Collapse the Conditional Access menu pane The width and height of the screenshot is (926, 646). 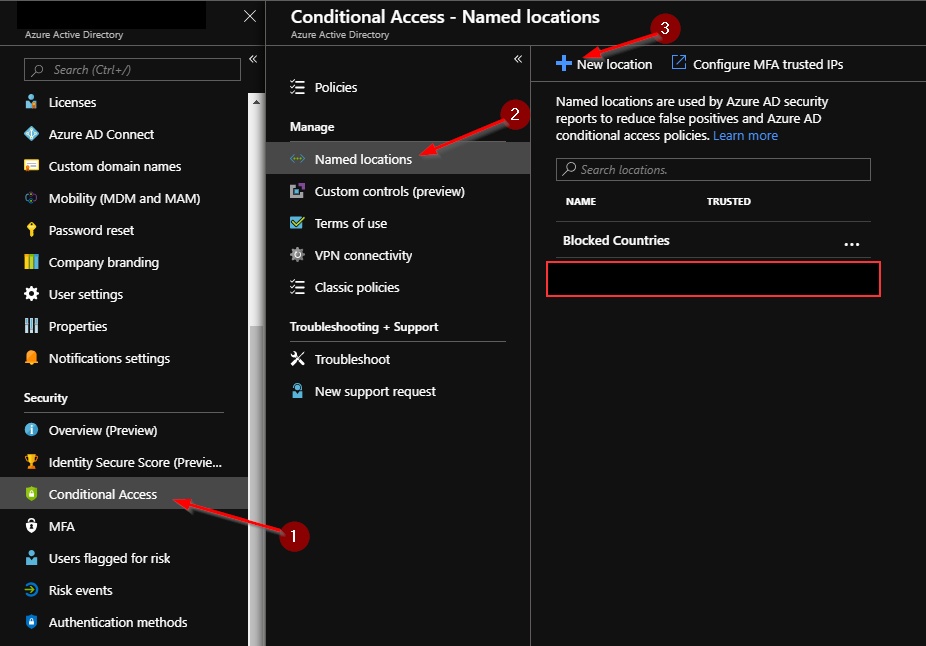click(517, 60)
